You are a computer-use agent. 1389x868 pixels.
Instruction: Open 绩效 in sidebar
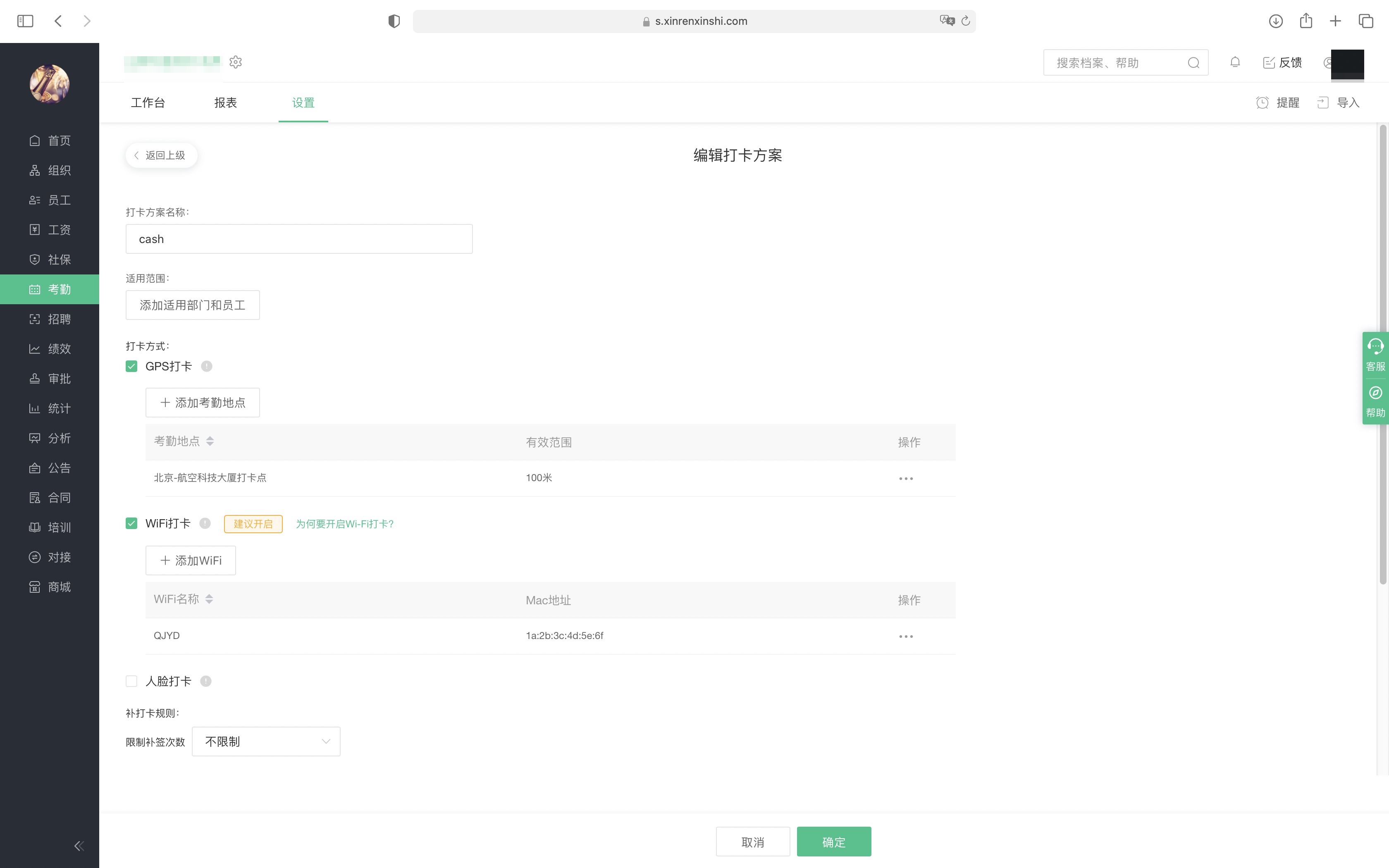pos(49,349)
